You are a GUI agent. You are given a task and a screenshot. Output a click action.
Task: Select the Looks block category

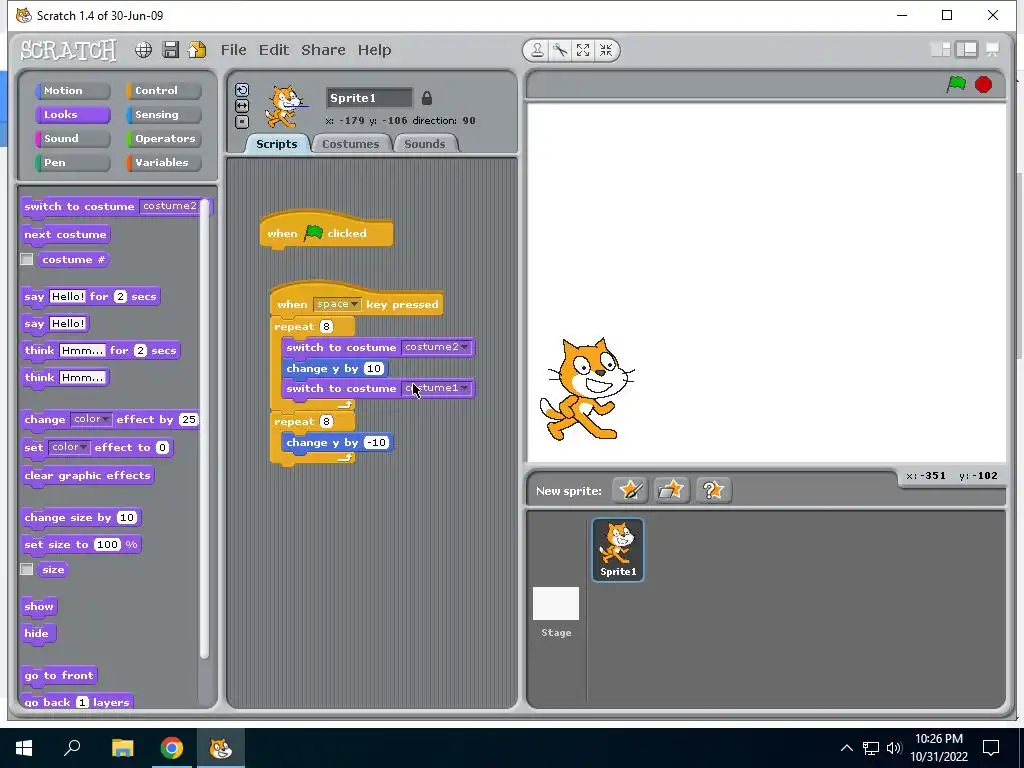coord(72,114)
